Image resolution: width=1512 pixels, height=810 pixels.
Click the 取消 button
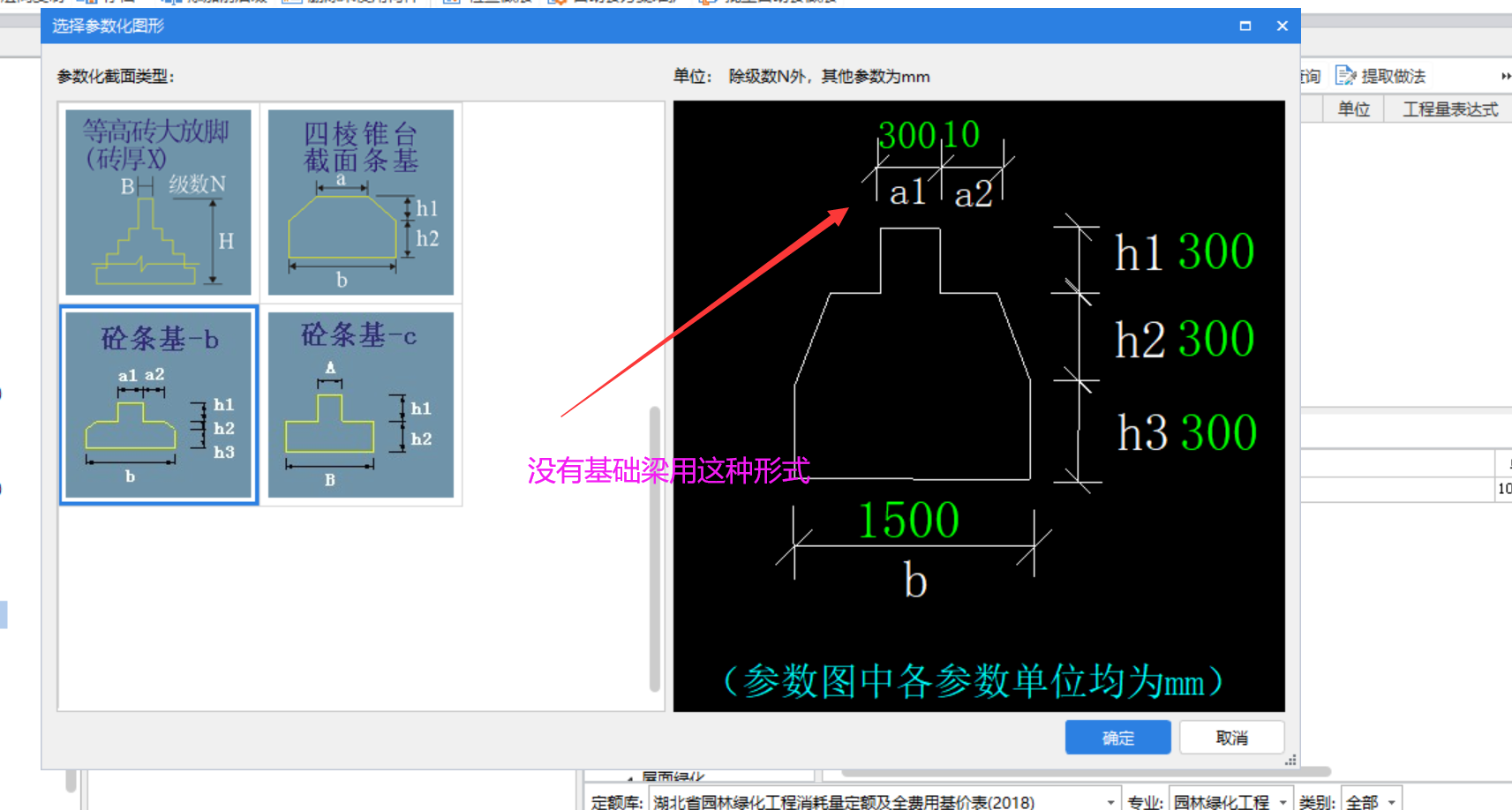[1231, 738]
